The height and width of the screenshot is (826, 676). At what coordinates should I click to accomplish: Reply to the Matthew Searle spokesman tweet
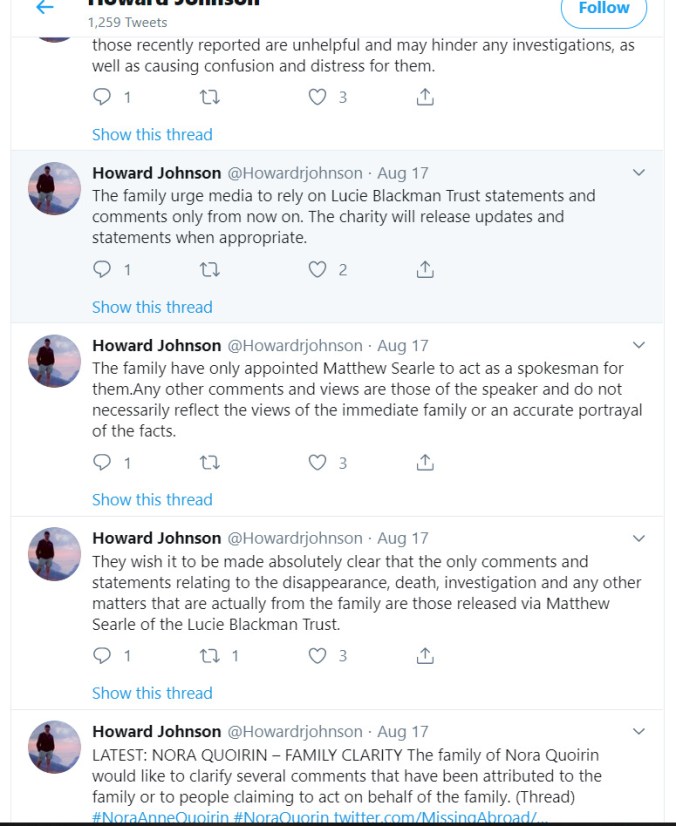[x=102, y=462]
